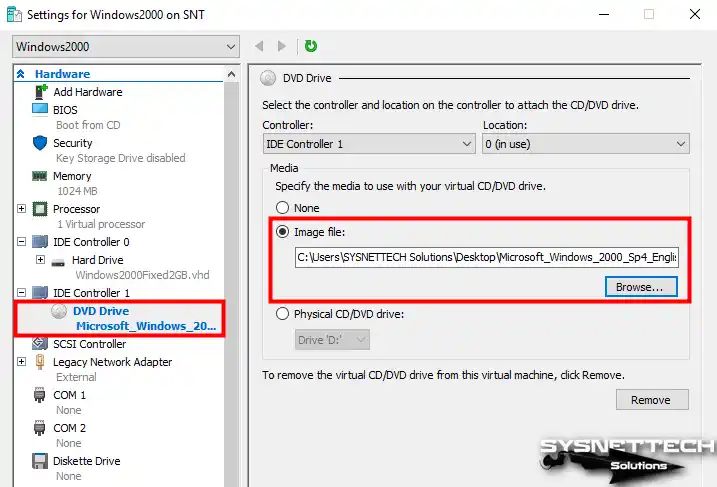Screen dimensions: 717x487
Task: Select the SCSI Controller item
Action: click(90, 344)
